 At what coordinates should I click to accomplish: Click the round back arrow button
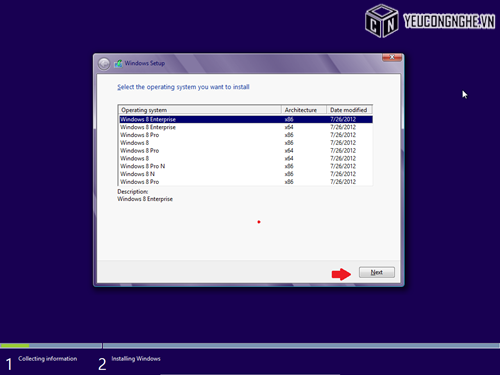coord(104,63)
